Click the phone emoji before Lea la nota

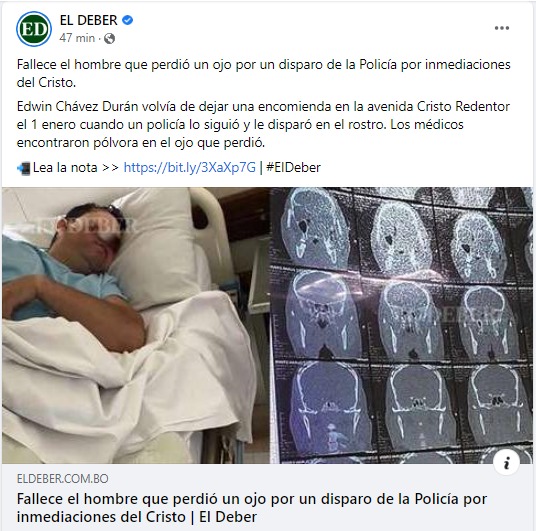pyautogui.click(x=24, y=168)
